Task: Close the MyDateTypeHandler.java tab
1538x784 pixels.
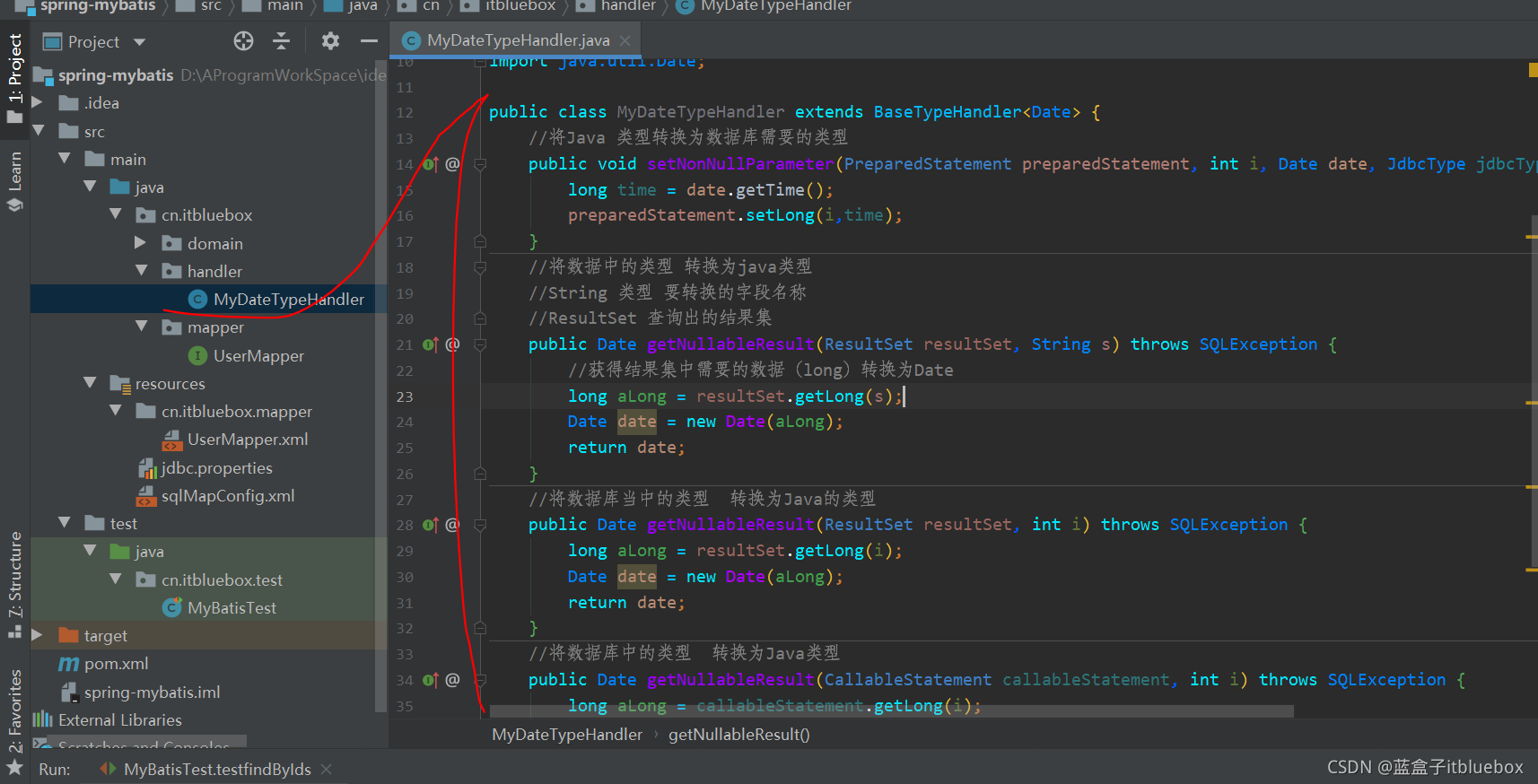Action: pyautogui.click(x=625, y=40)
